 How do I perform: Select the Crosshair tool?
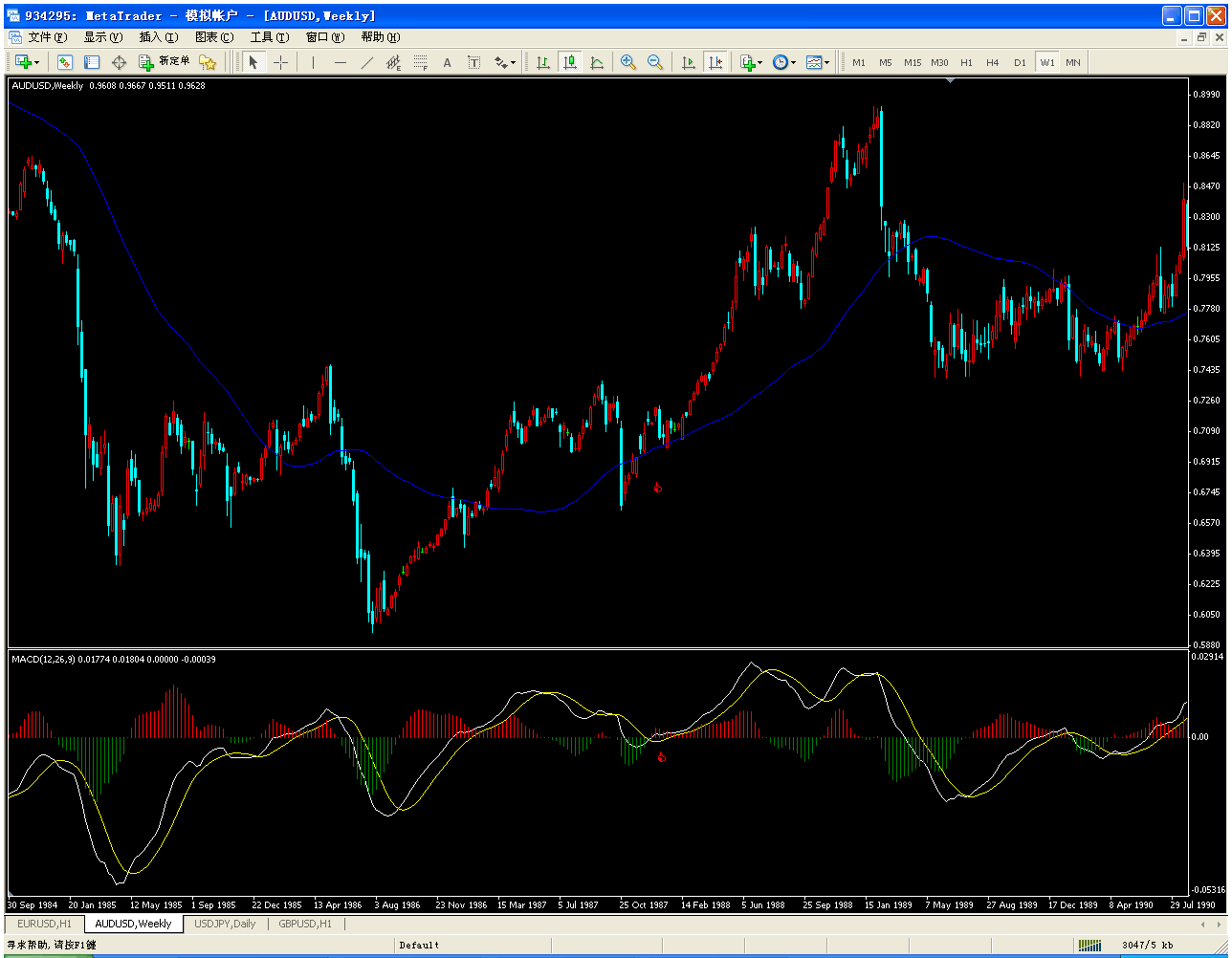pos(280,62)
